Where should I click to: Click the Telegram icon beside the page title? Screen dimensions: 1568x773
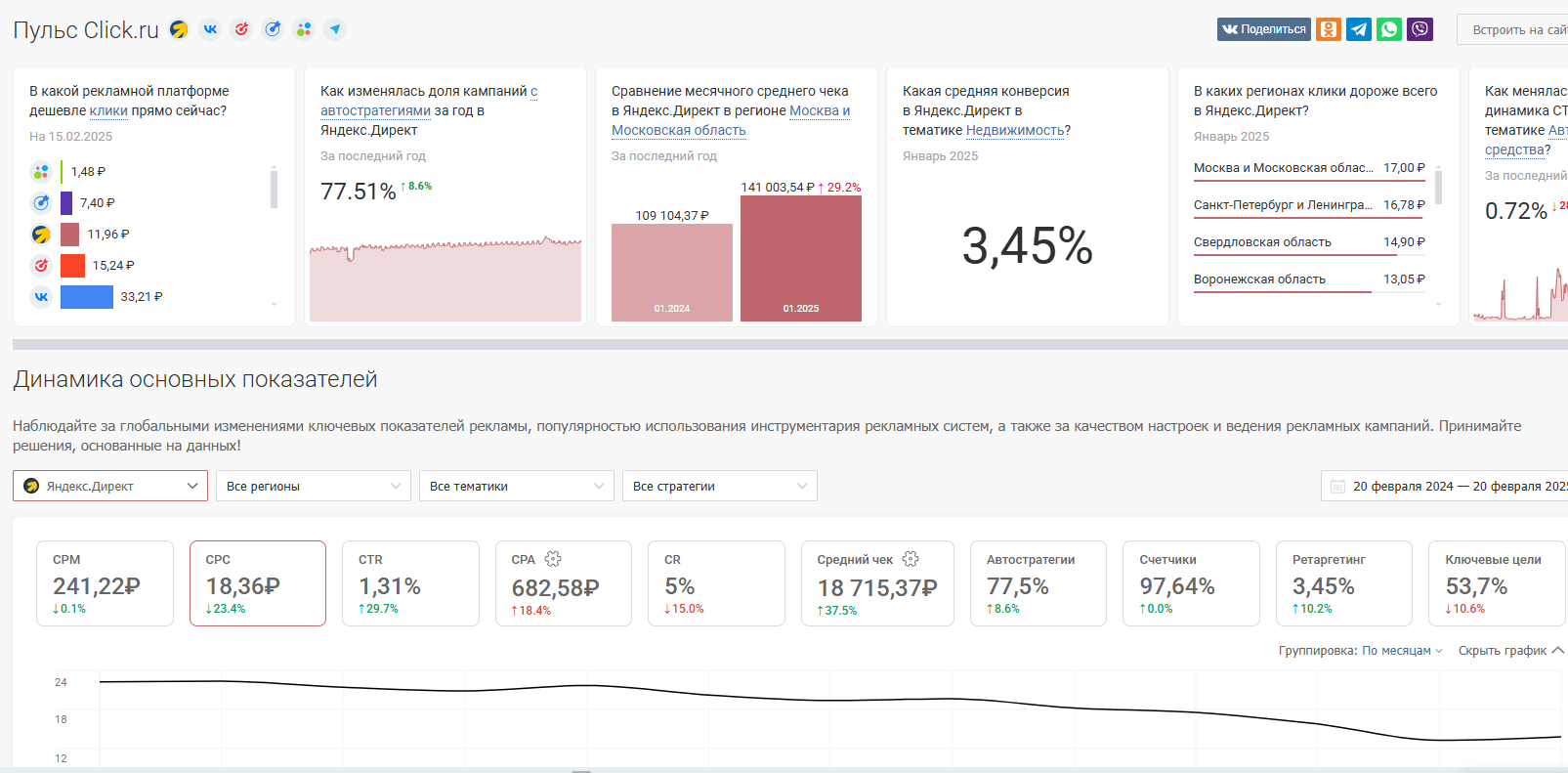pyautogui.click(x=335, y=29)
